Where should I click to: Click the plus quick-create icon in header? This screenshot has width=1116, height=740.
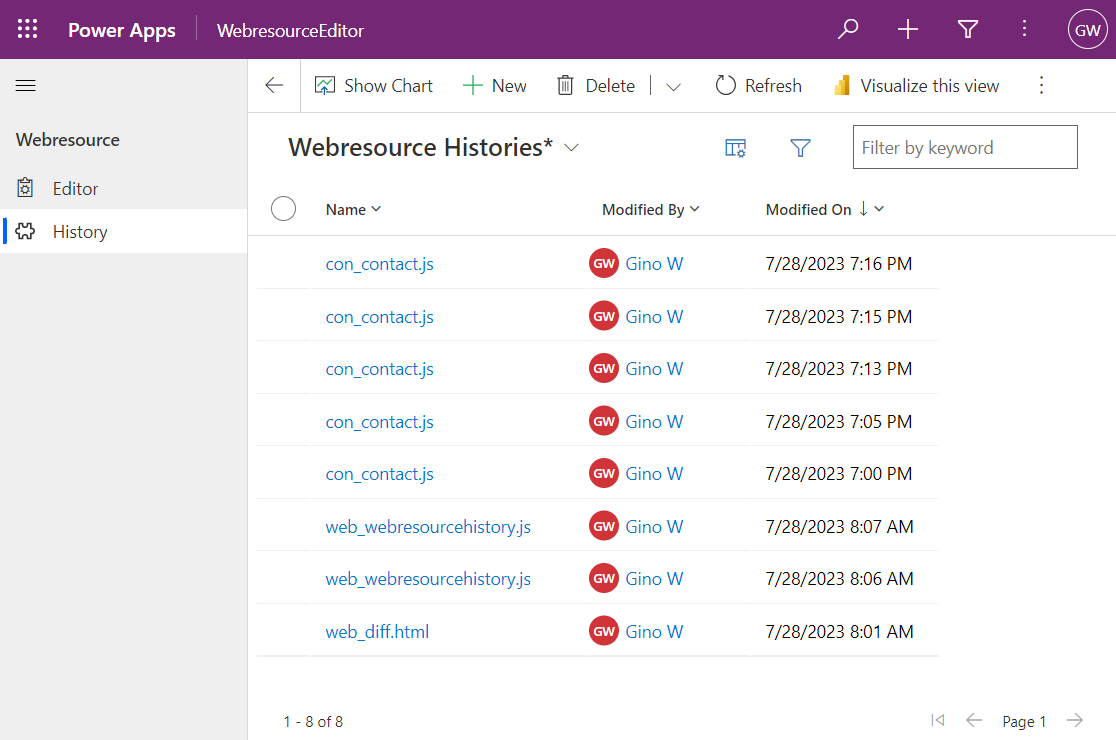point(907,29)
